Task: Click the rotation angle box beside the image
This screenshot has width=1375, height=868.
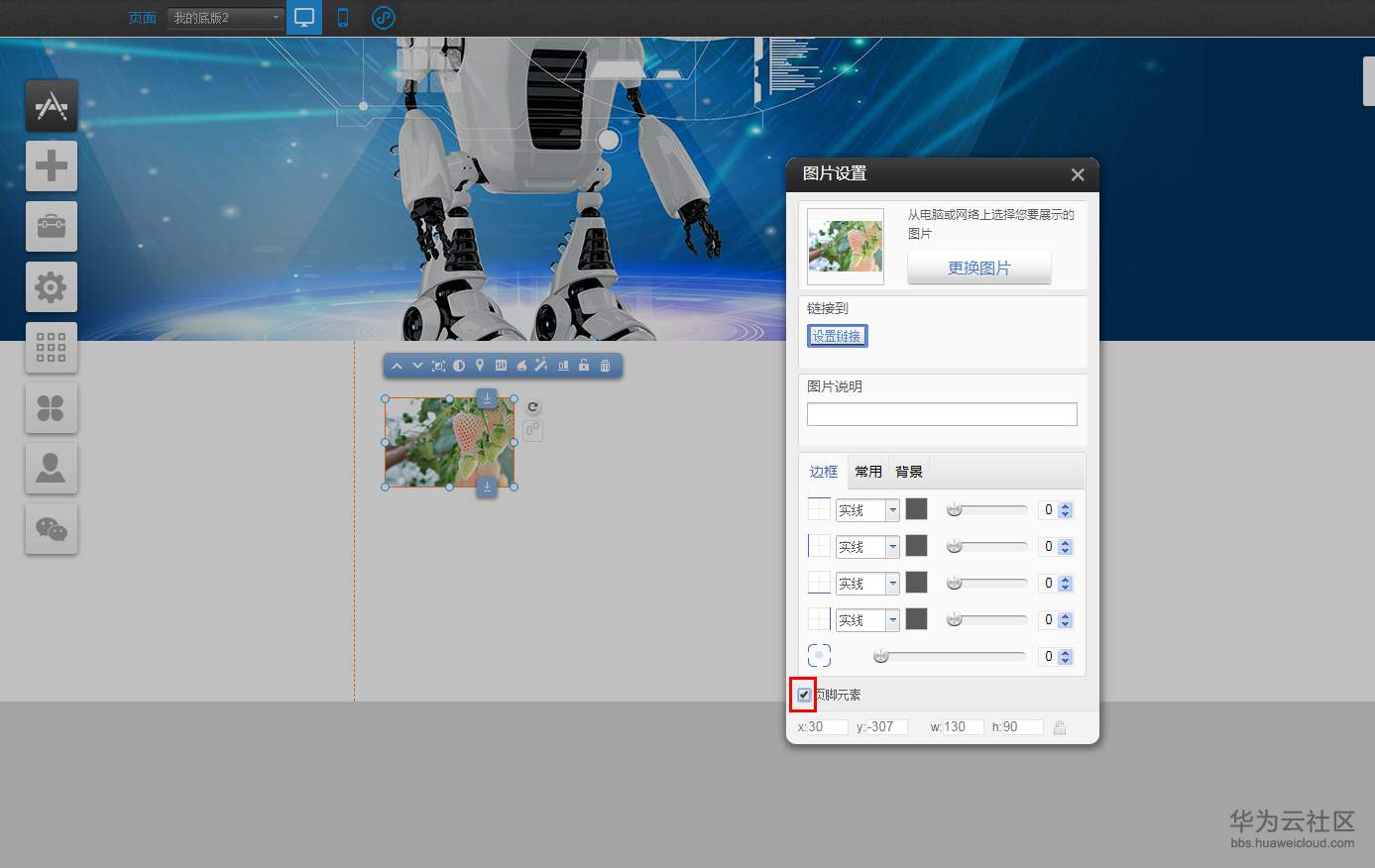Action: 532,430
